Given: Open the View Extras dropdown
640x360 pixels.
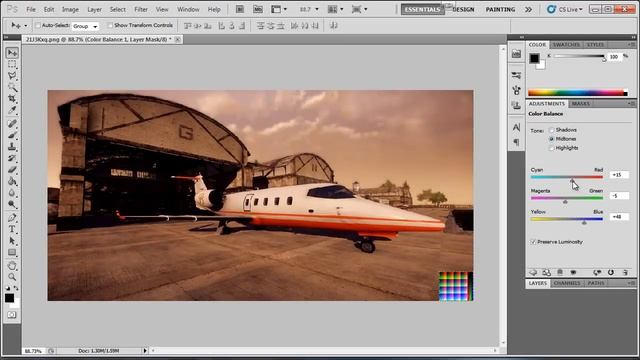Looking at the screenshot, I should (279, 9).
